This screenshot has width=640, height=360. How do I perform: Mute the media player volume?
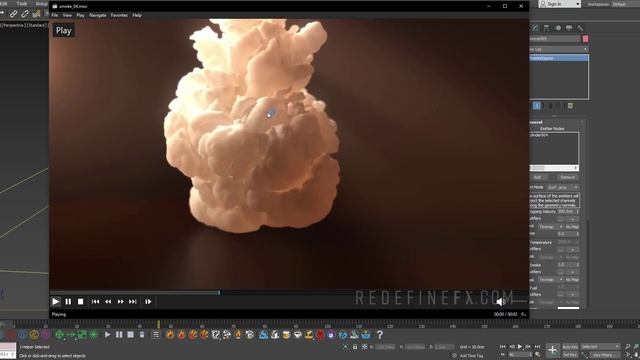pyautogui.click(x=500, y=302)
